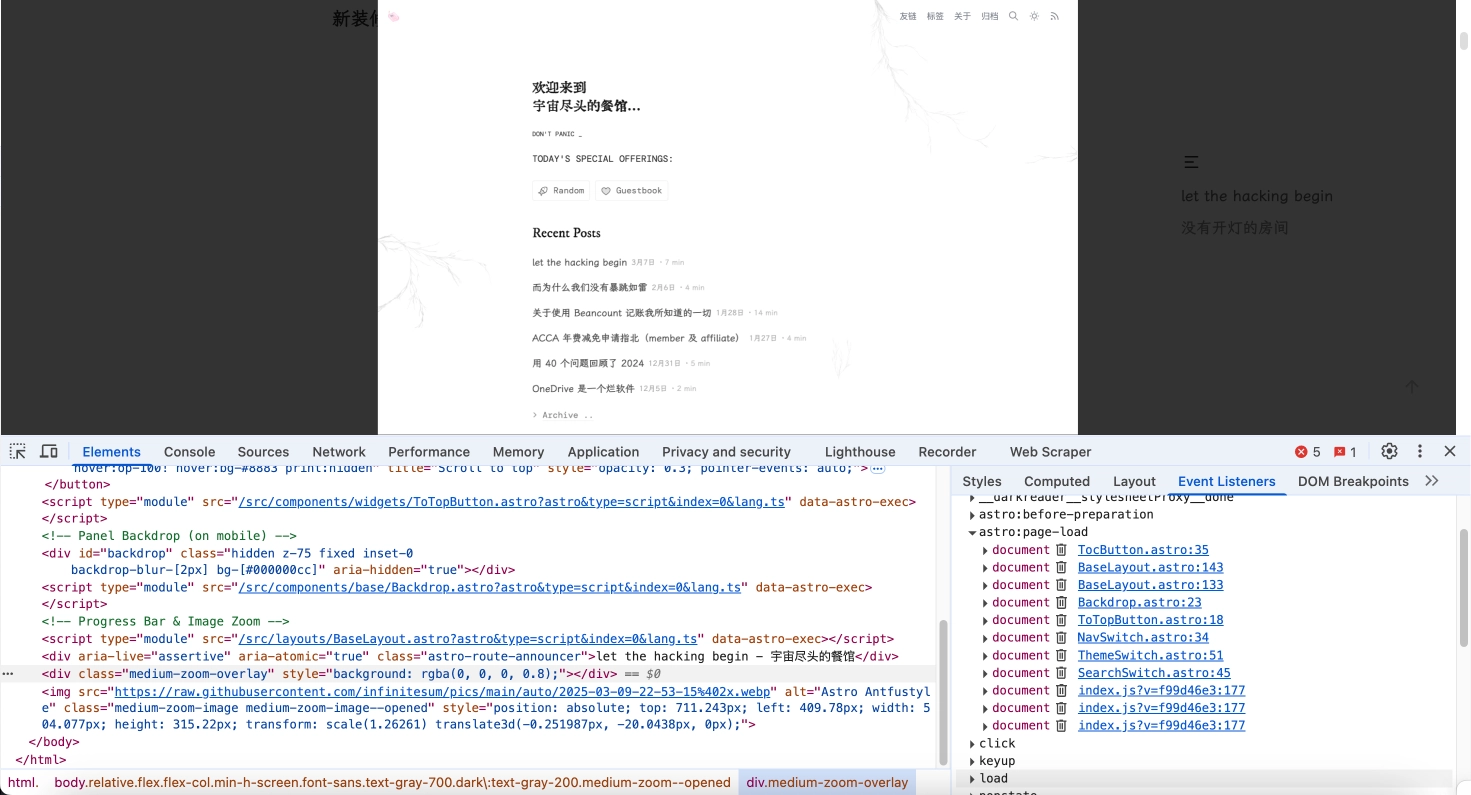Activate the inspect element picker icon
The image size is (1471, 795).
coord(18,452)
